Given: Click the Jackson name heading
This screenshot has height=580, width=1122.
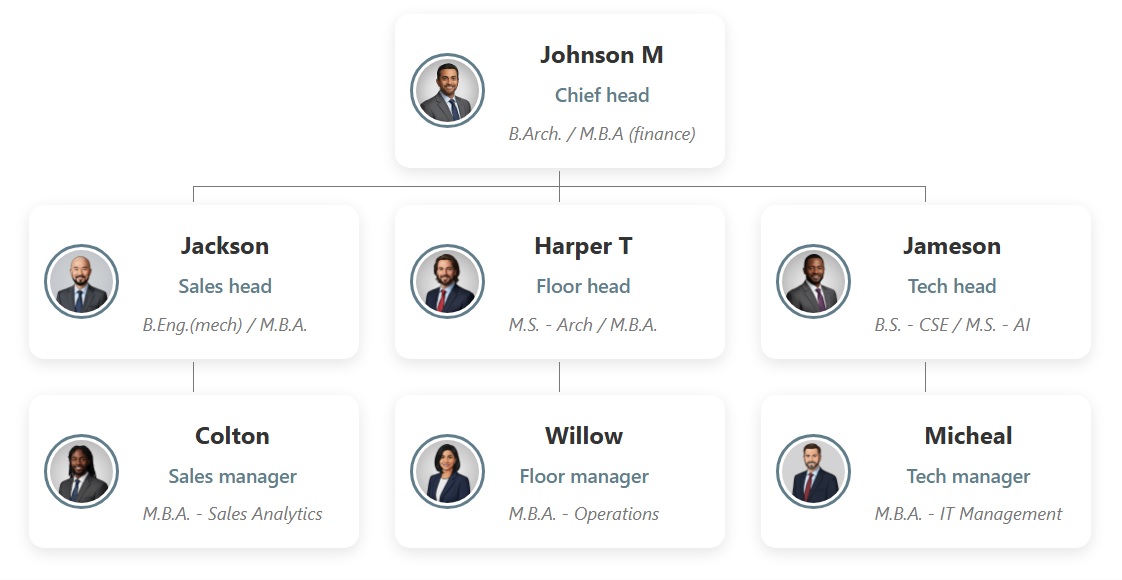Looking at the screenshot, I should click(x=225, y=246).
